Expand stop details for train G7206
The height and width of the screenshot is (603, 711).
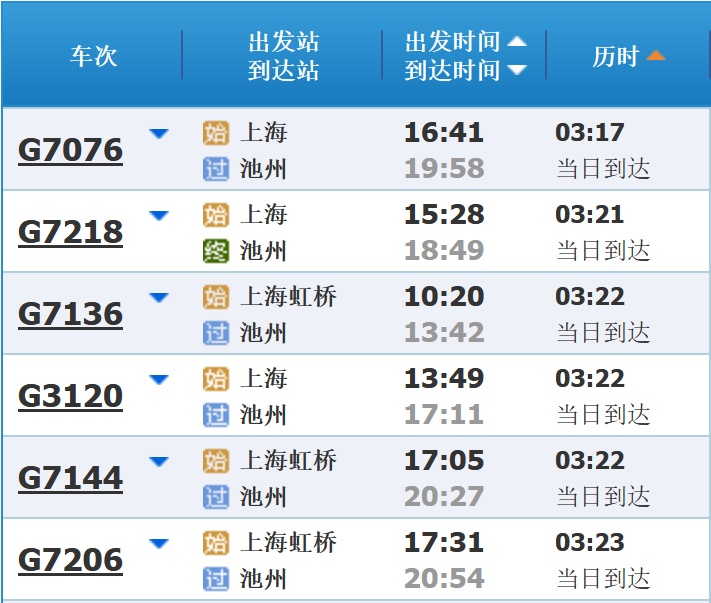158,544
